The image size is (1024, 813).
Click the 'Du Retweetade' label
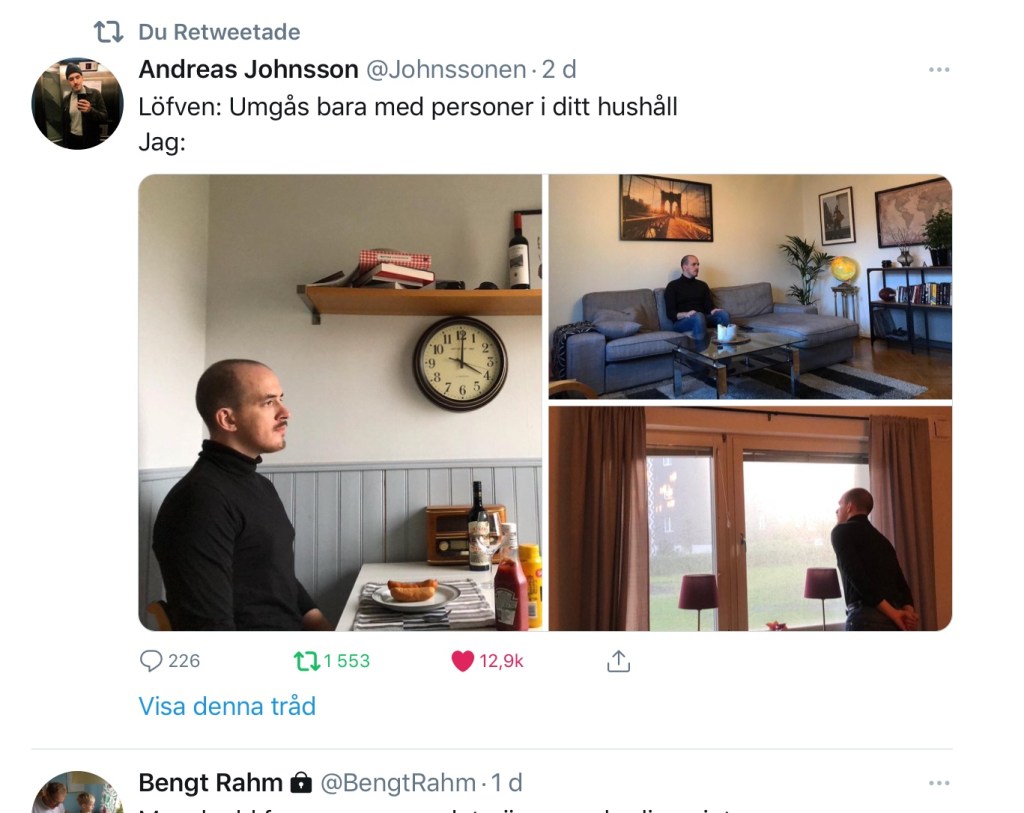tap(219, 32)
